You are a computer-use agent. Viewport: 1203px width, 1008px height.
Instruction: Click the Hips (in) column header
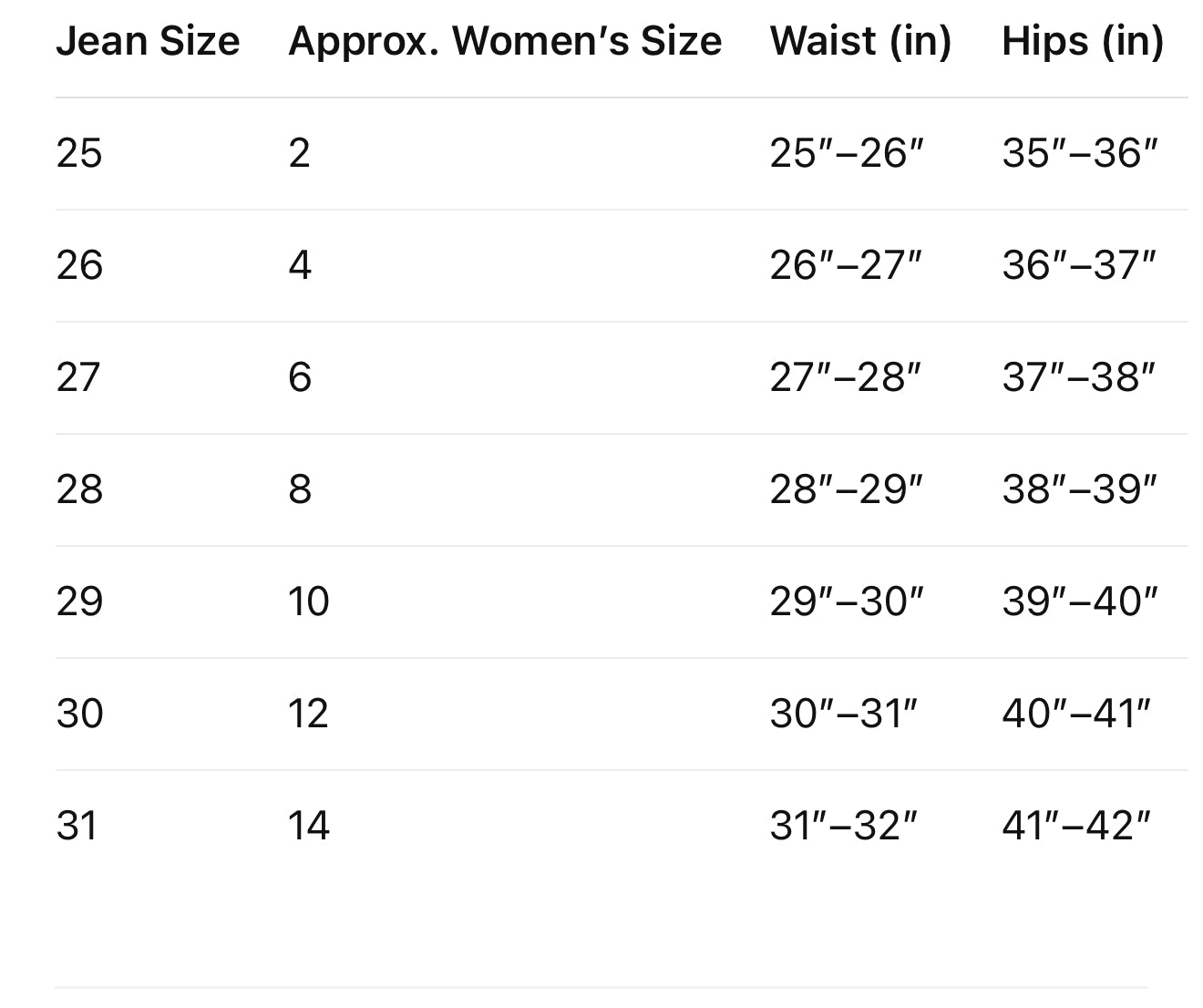coord(1083,42)
